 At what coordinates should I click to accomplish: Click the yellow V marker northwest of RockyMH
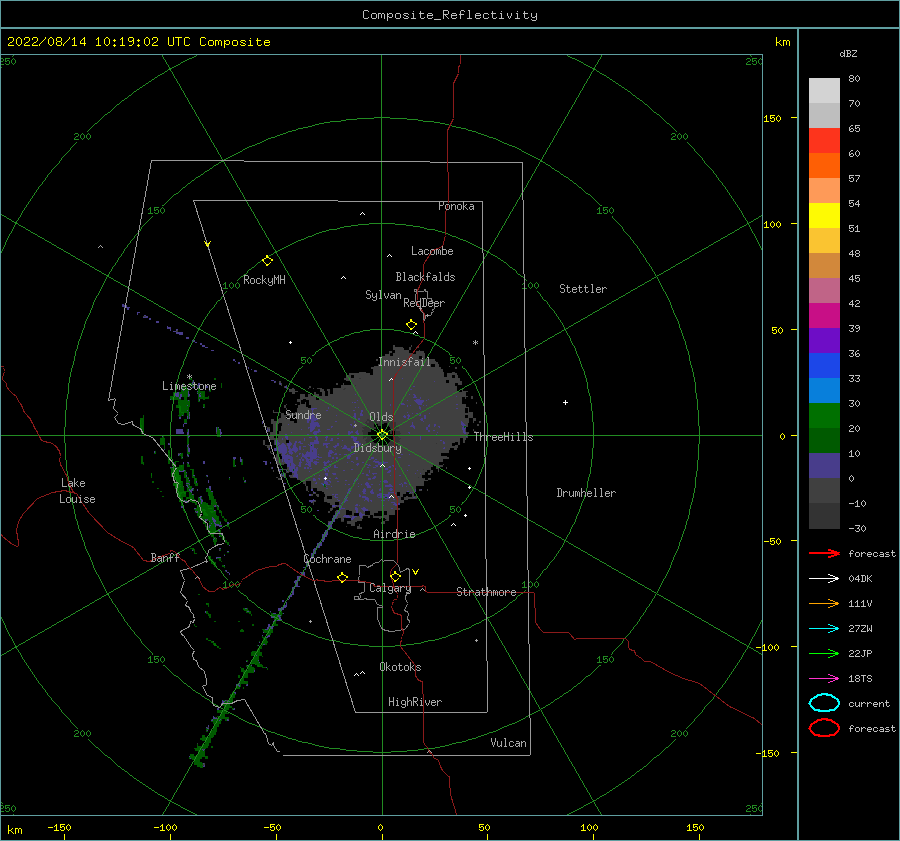coord(208,244)
